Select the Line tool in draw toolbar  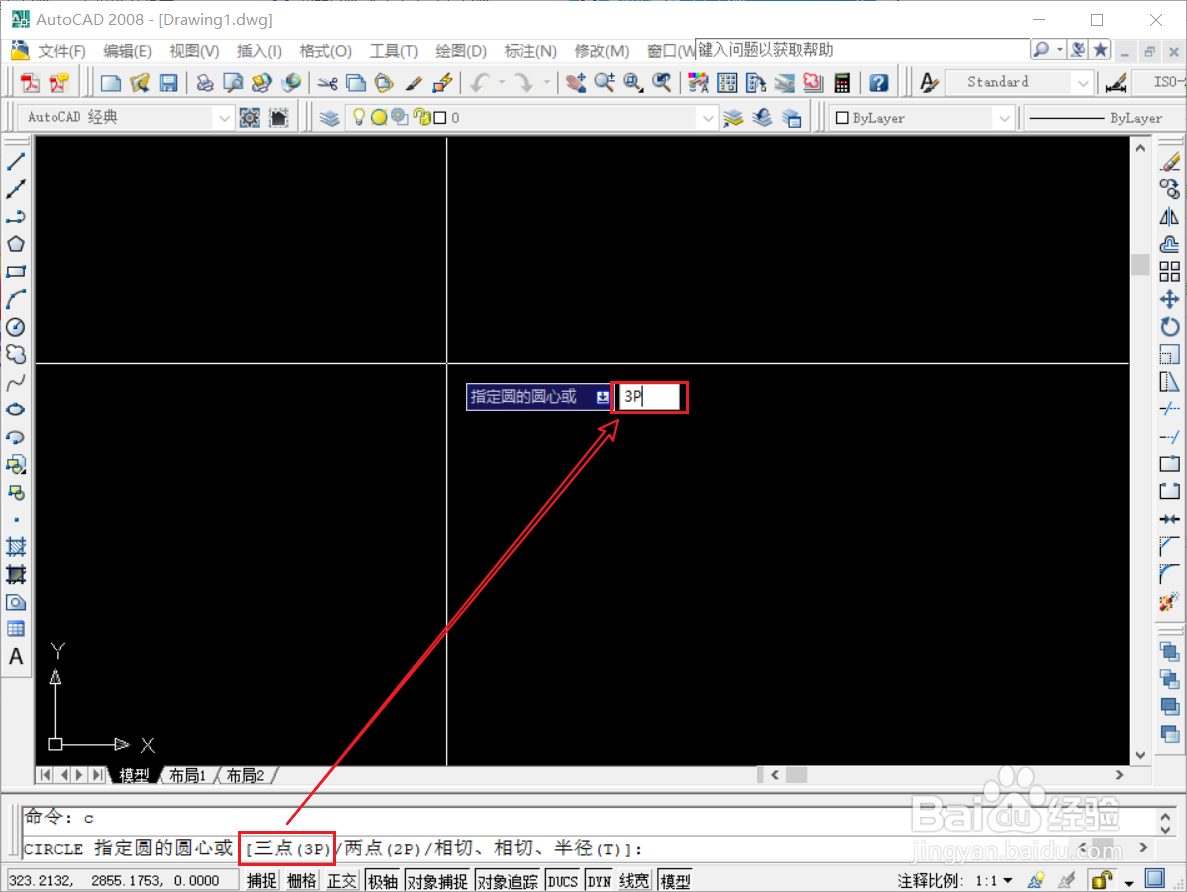(16, 161)
